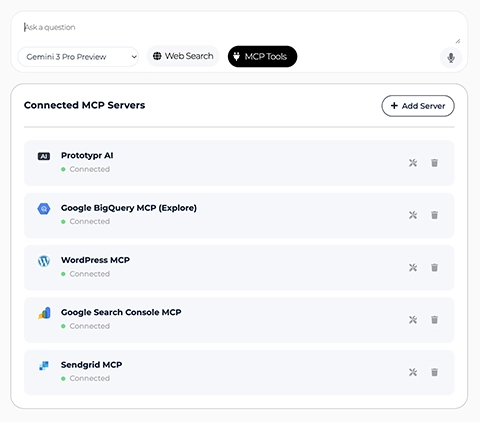Select the WordPress MCP server name
480x422 pixels.
95,260
